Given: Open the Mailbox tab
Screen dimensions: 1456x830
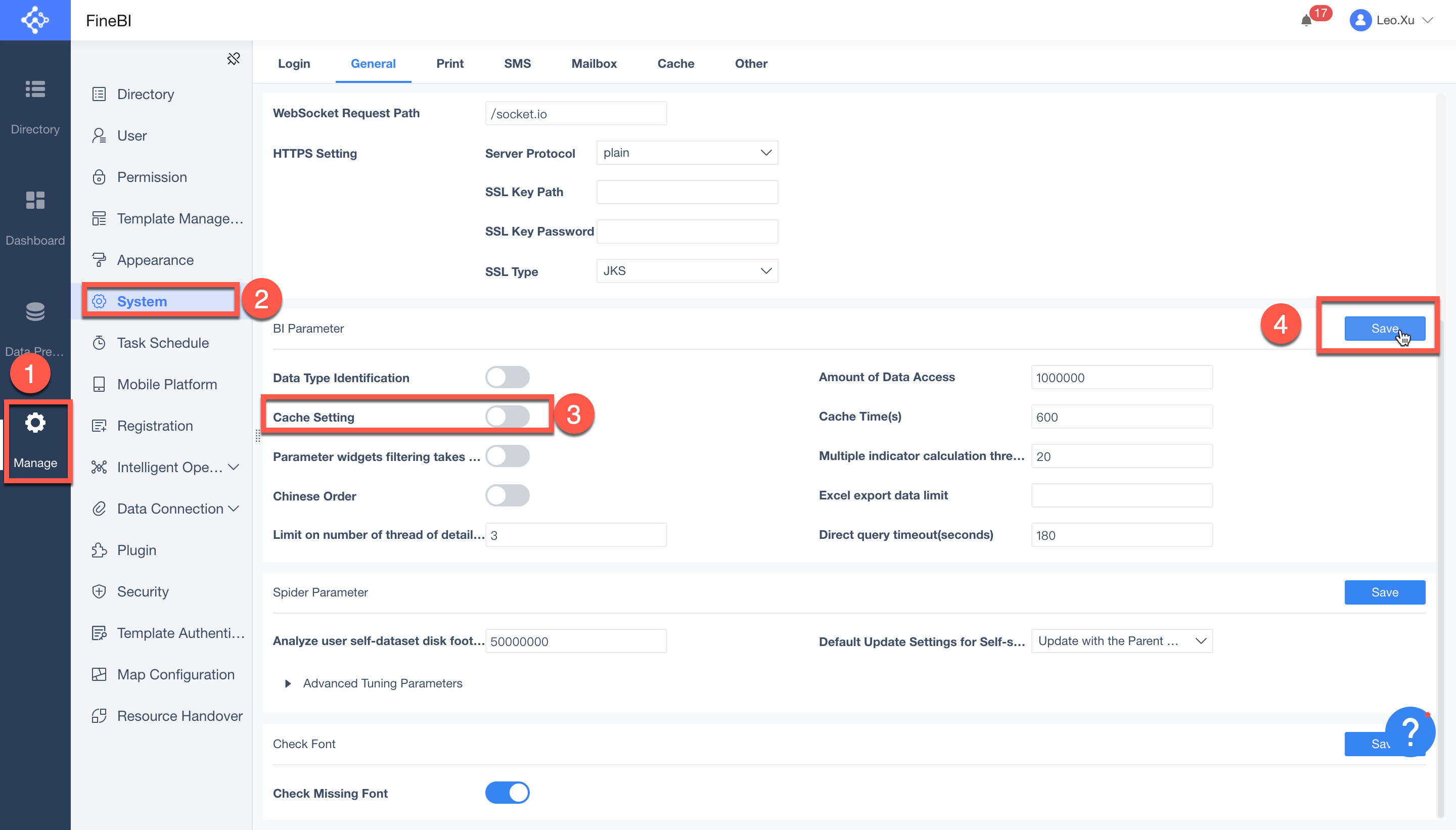Looking at the screenshot, I should (594, 63).
